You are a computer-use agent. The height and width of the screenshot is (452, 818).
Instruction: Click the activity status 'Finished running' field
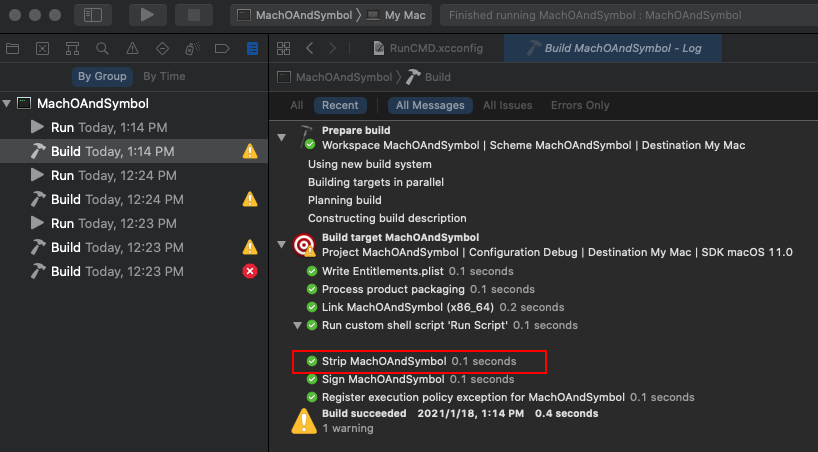point(629,16)
